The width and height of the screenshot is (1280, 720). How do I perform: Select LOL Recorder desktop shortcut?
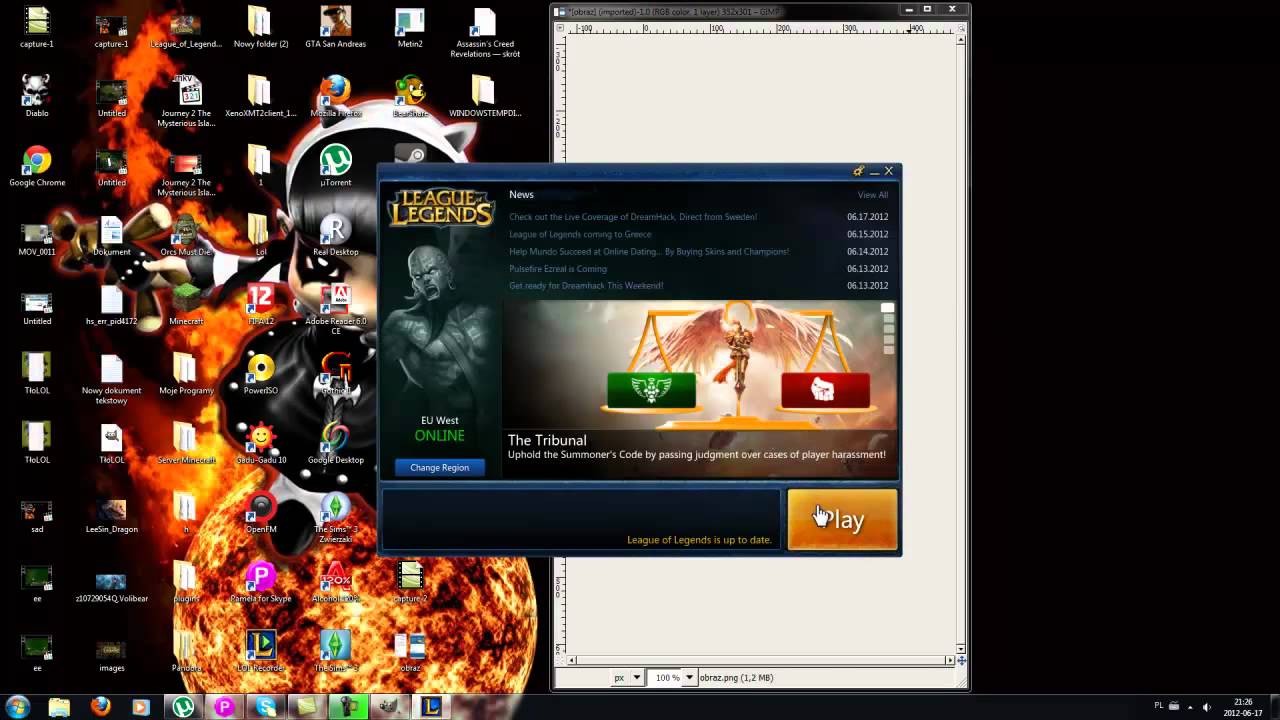260,650
